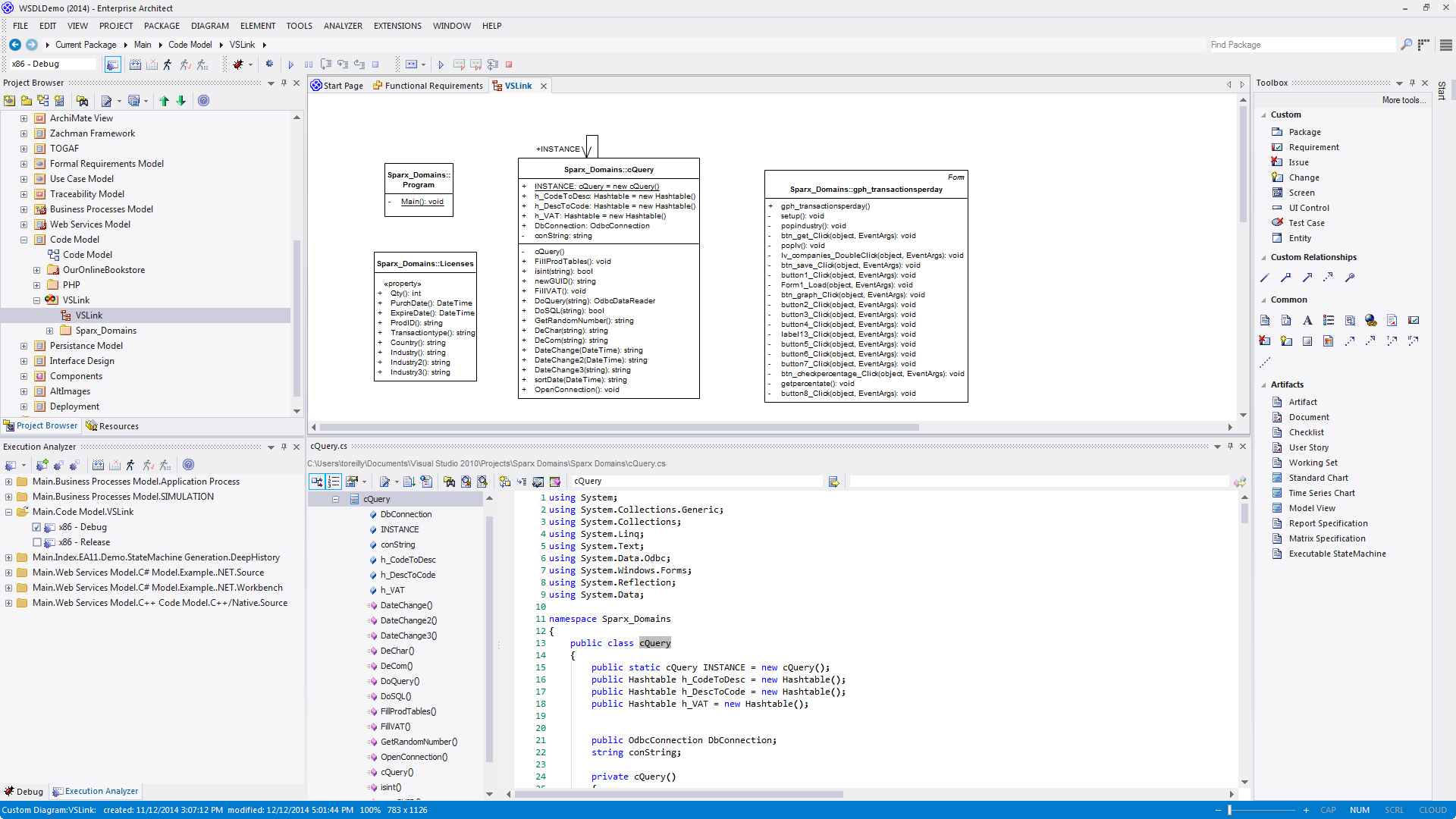
Task: Click the build script icon beside x86 - Debug
Action: point(113,64)
